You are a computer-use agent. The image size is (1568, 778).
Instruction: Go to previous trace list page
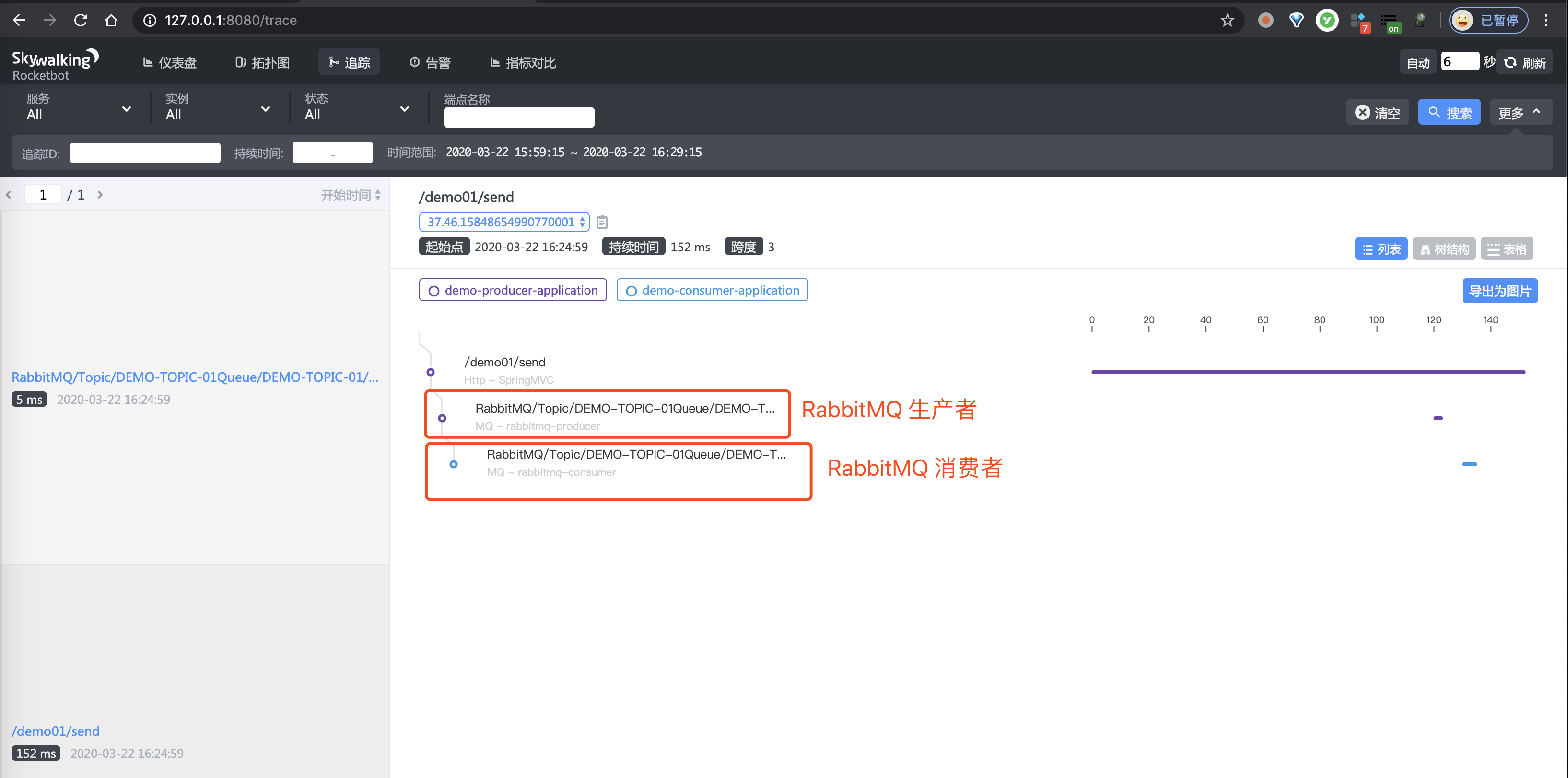pyautogui.click(x=9, y=195)
